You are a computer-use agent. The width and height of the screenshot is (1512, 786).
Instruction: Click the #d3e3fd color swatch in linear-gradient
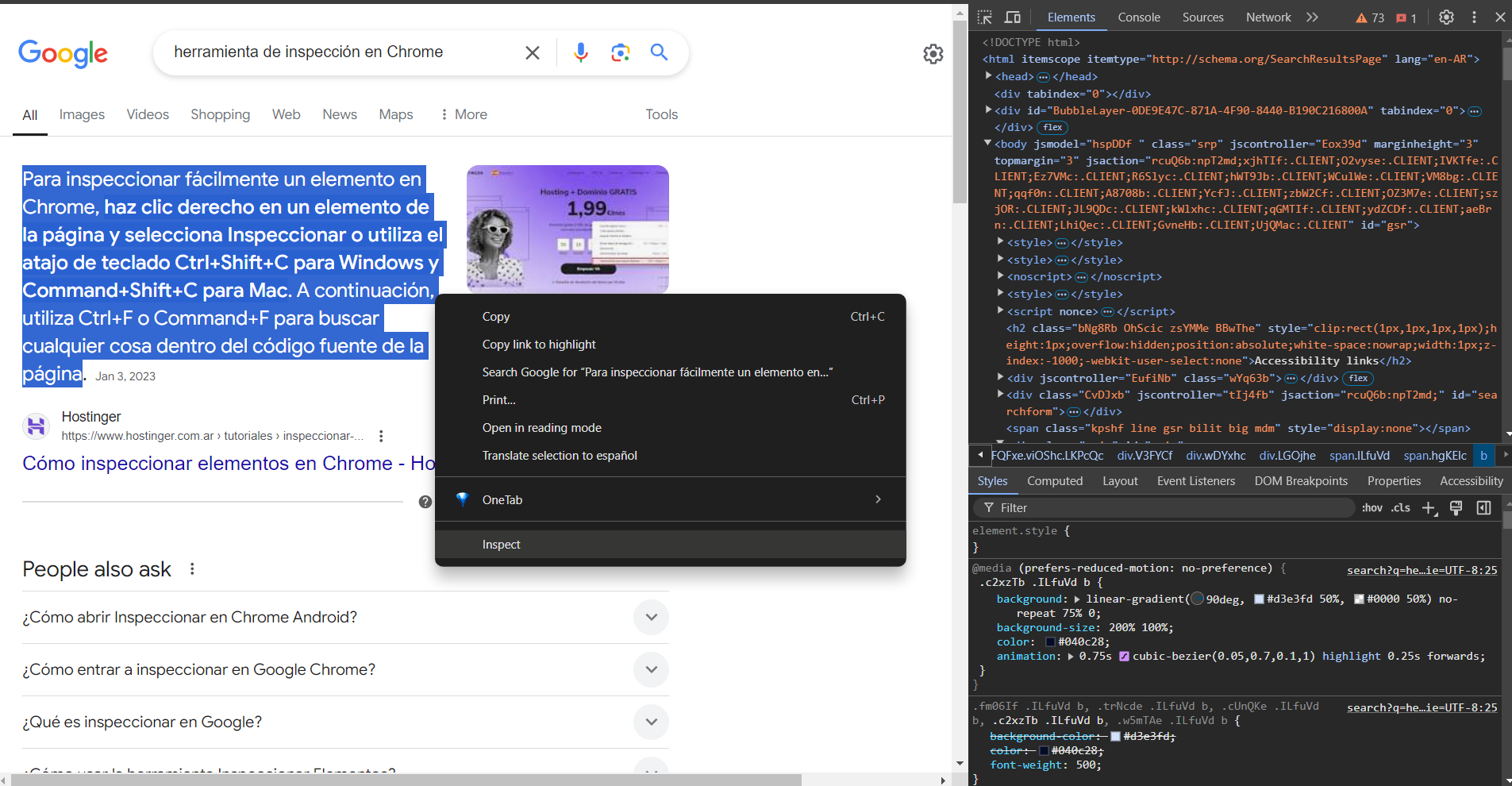click(x=1259, y=599)
